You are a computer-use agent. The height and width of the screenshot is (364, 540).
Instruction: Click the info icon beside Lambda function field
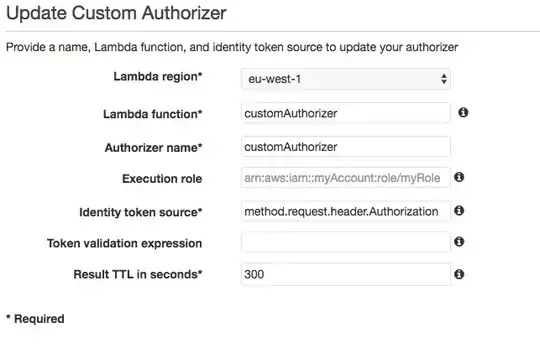pyautogui.click(x=463, y=112)
